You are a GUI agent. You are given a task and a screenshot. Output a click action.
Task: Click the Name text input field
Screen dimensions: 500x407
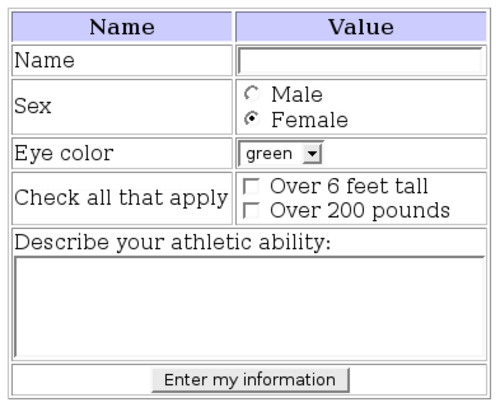click(360, 61)
